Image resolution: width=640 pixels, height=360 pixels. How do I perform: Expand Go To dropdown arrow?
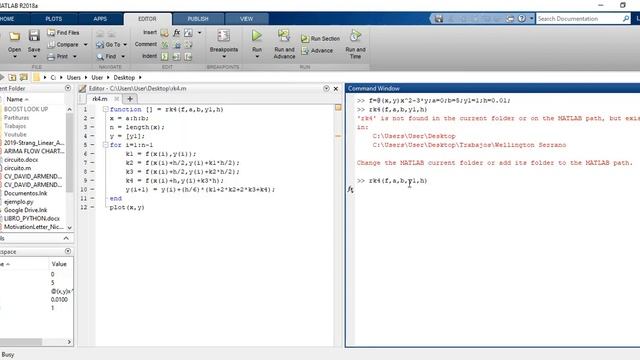point(125,44)
